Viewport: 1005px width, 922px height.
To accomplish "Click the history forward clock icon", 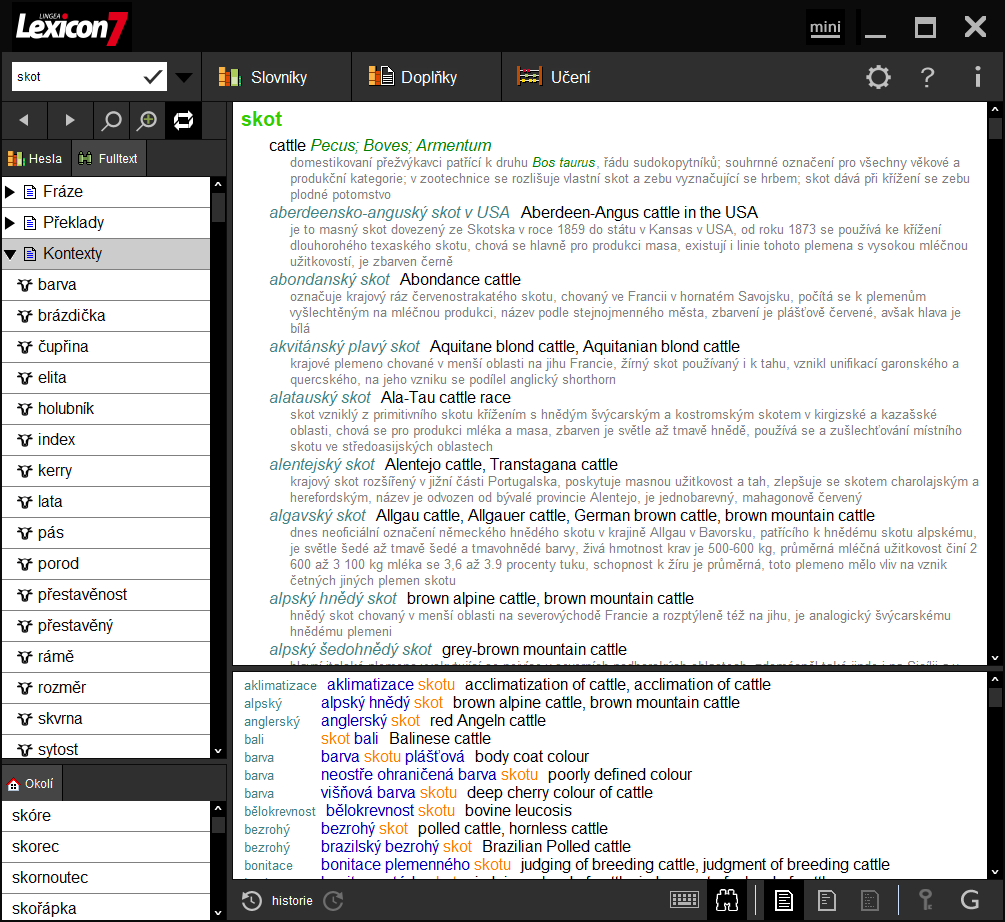I will tap(333, 901).
